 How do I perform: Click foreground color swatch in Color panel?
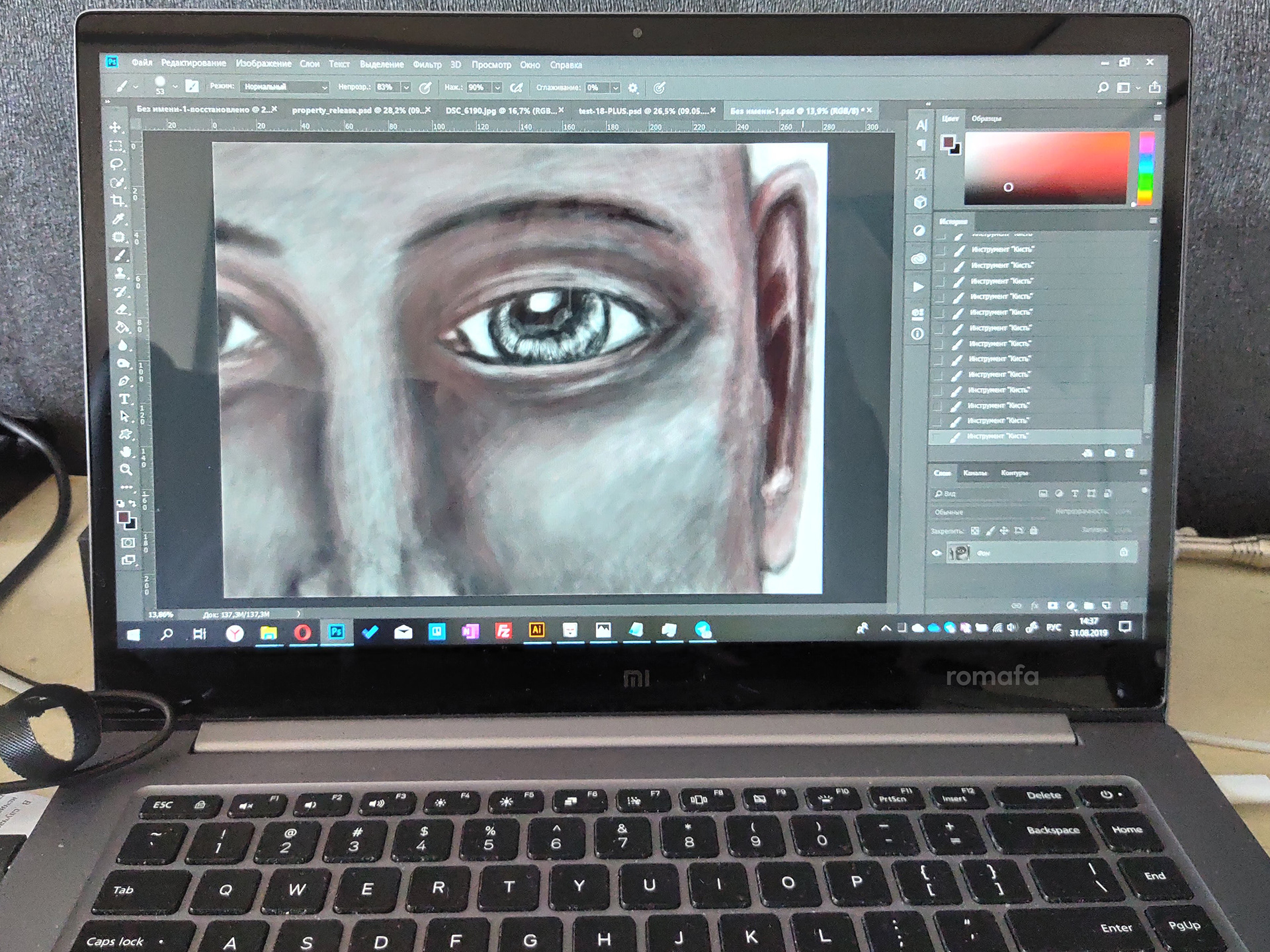(x=949, y=141)
